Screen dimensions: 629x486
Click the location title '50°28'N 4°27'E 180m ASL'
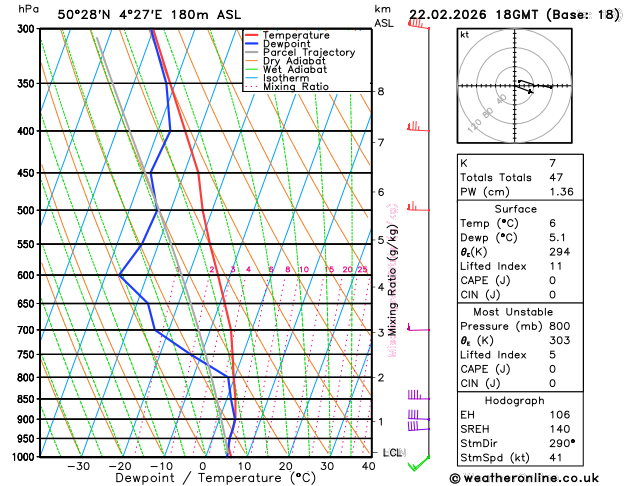(149, 15)
